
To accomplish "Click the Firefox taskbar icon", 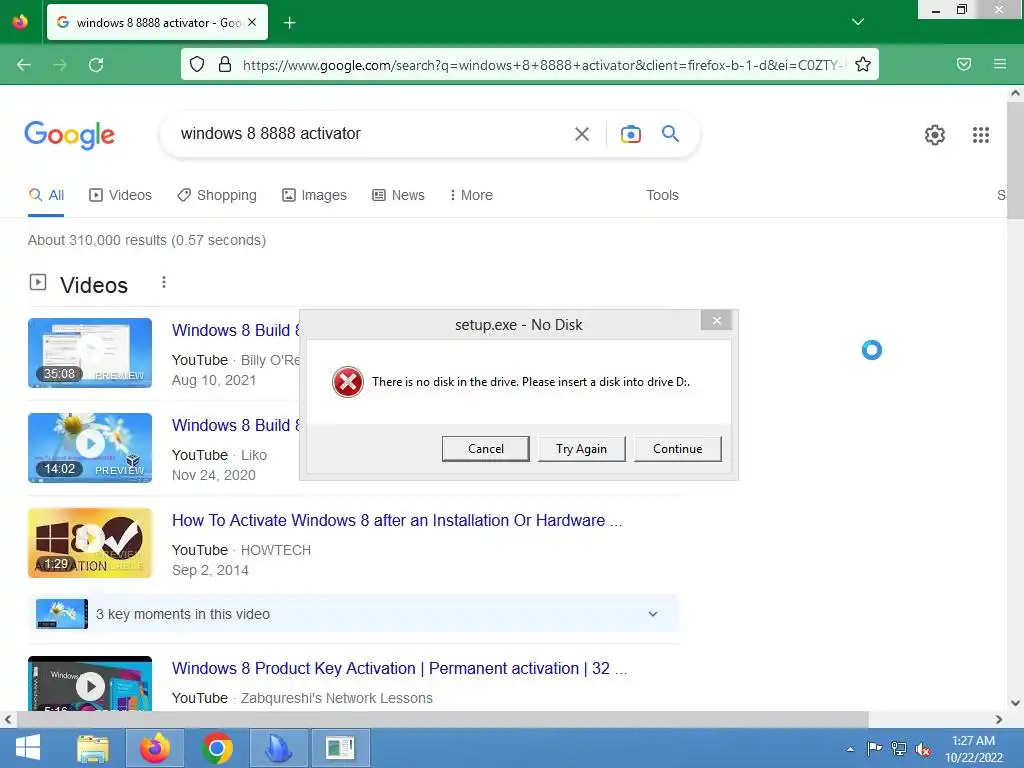I will [x=155, y=748].
